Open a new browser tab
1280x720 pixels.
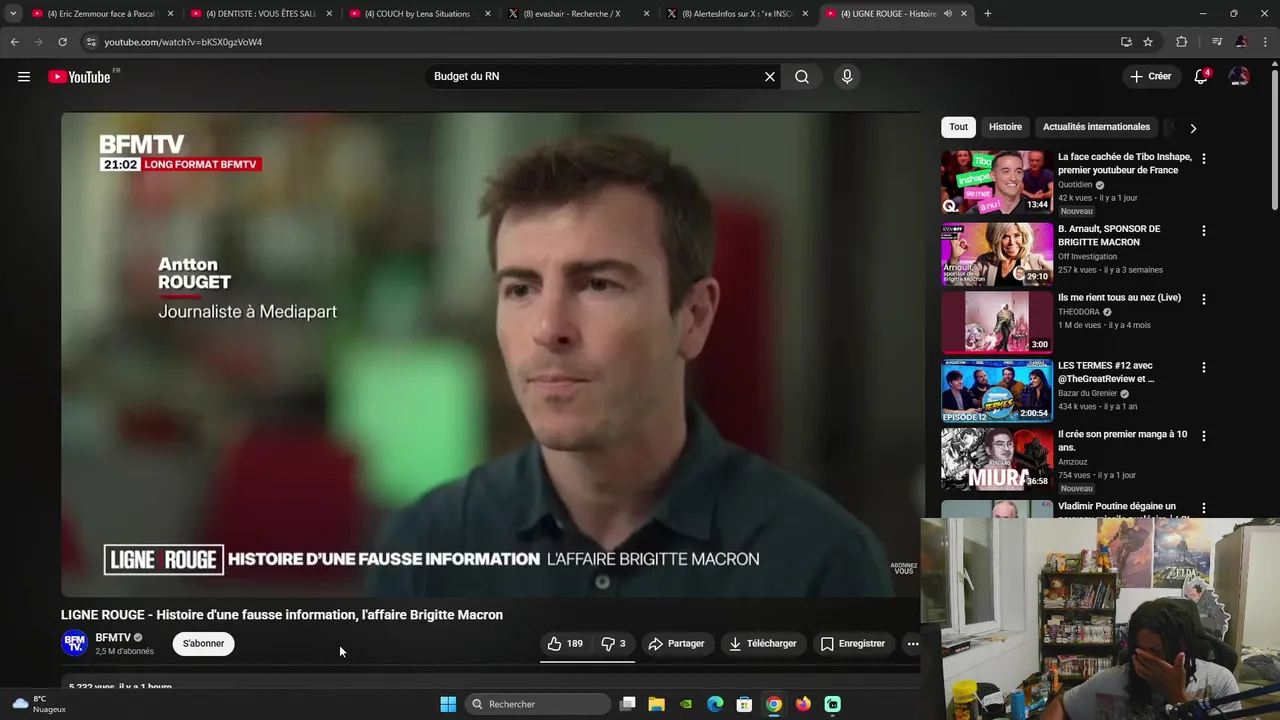[988, 14]
